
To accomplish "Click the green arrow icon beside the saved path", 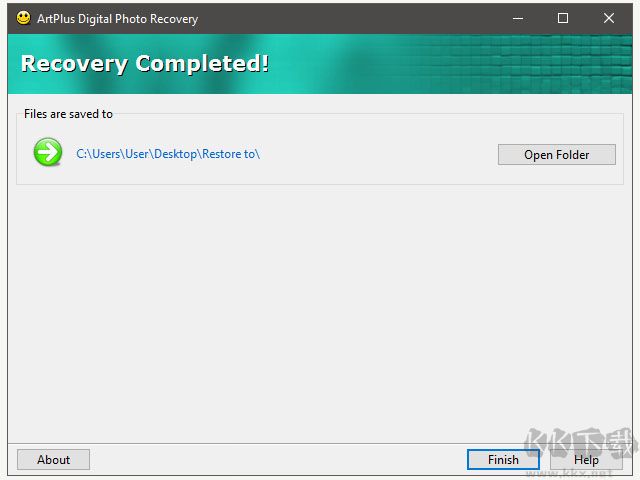I will [x=48, y=152].
